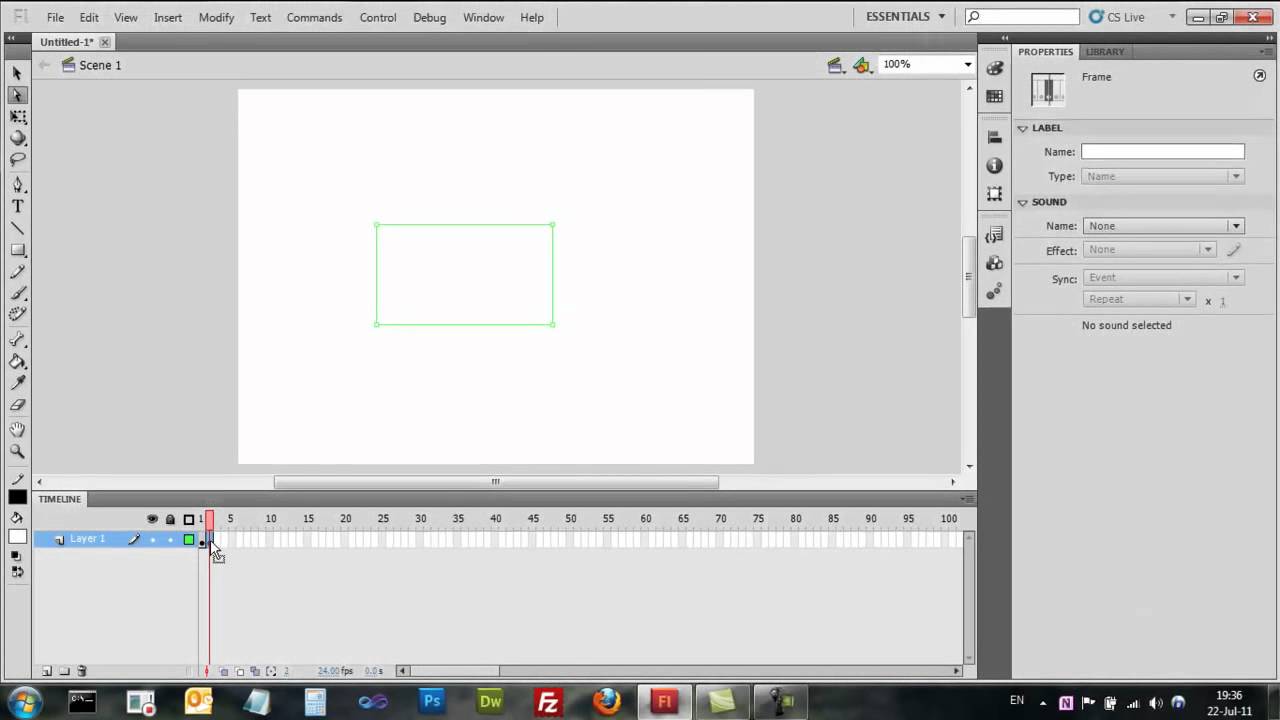
Task: Open the Transform panel icon
Action: point(994,193)
